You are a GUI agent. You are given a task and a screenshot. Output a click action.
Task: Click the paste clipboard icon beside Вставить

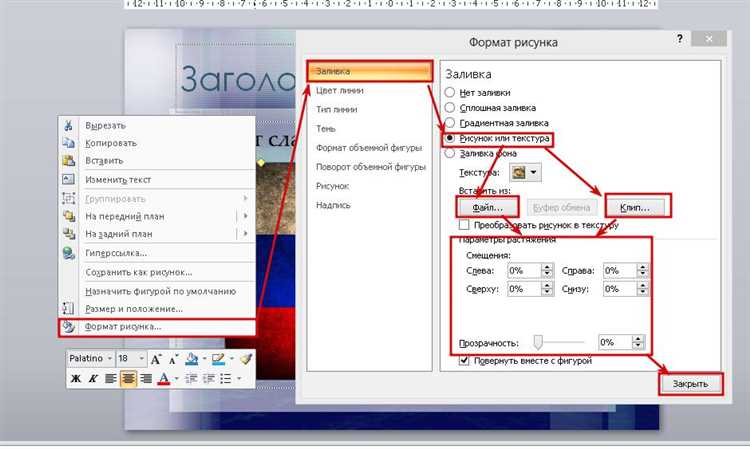68,161
